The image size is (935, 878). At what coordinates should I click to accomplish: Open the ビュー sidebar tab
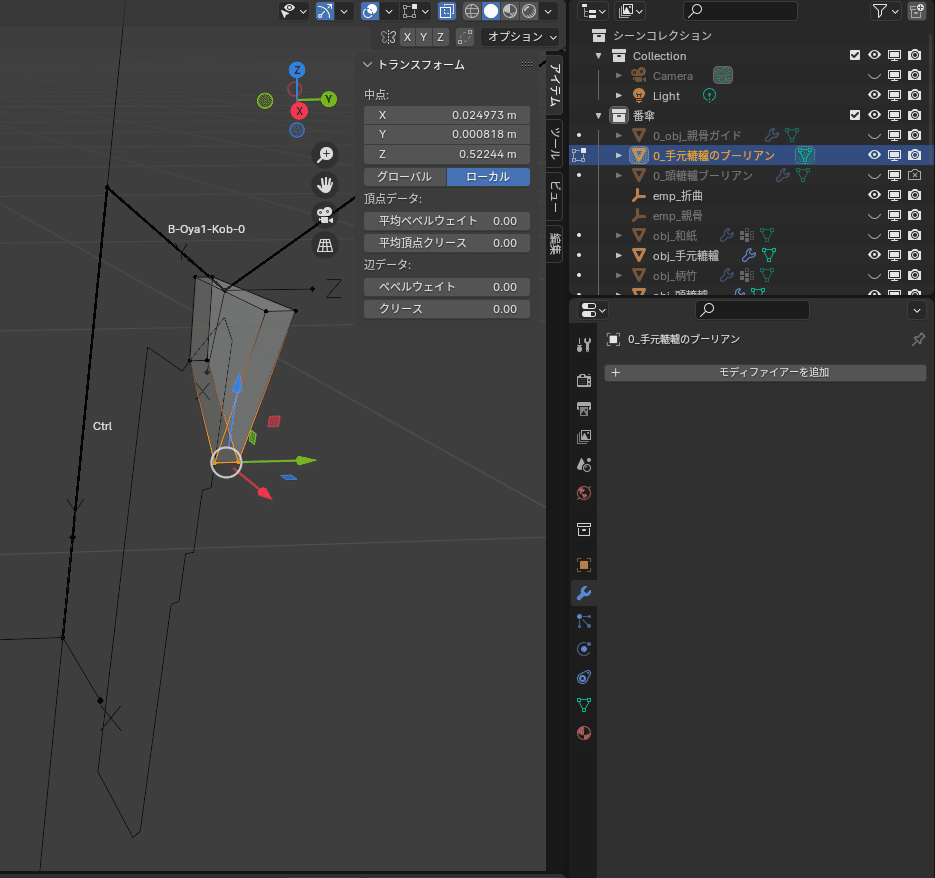click(555, 196)
